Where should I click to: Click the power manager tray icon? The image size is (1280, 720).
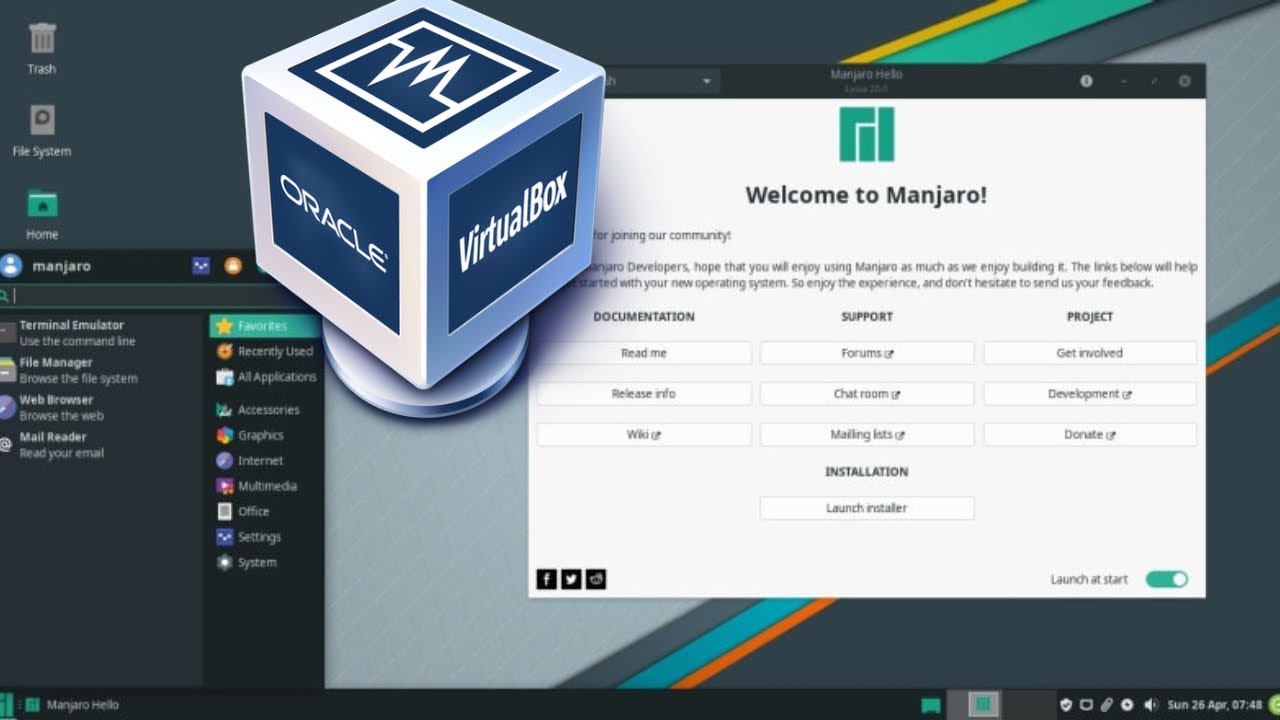click(x=1127, y=705)
